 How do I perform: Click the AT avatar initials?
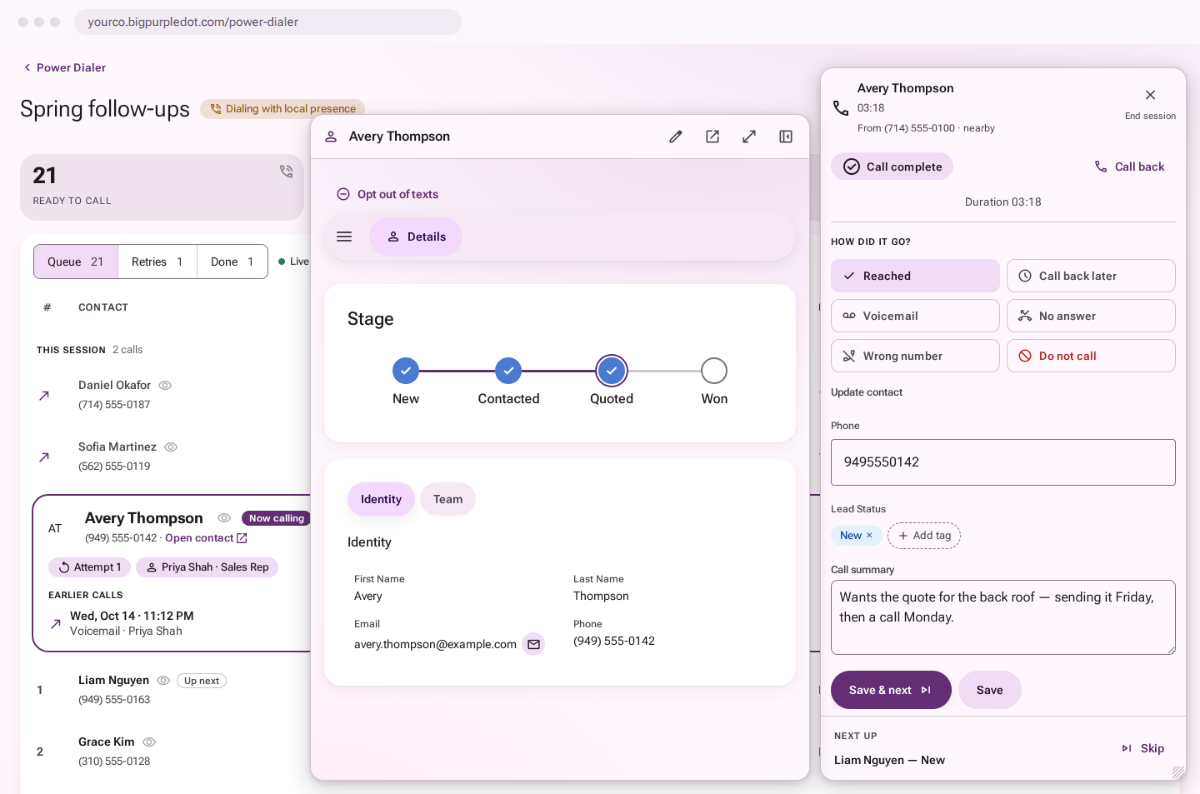coord(55,528)
